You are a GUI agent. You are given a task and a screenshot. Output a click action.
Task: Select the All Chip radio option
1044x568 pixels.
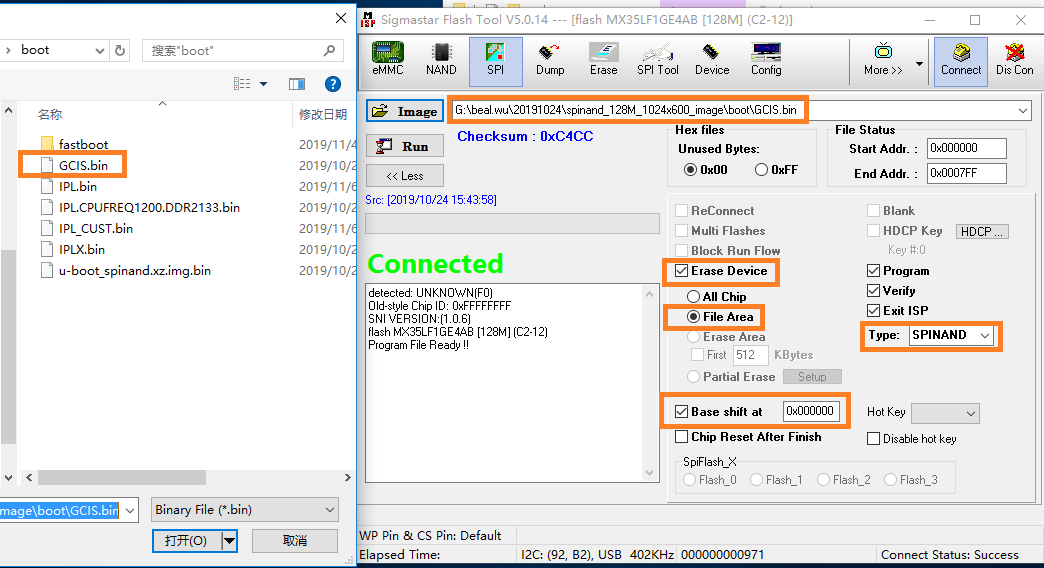694,297
